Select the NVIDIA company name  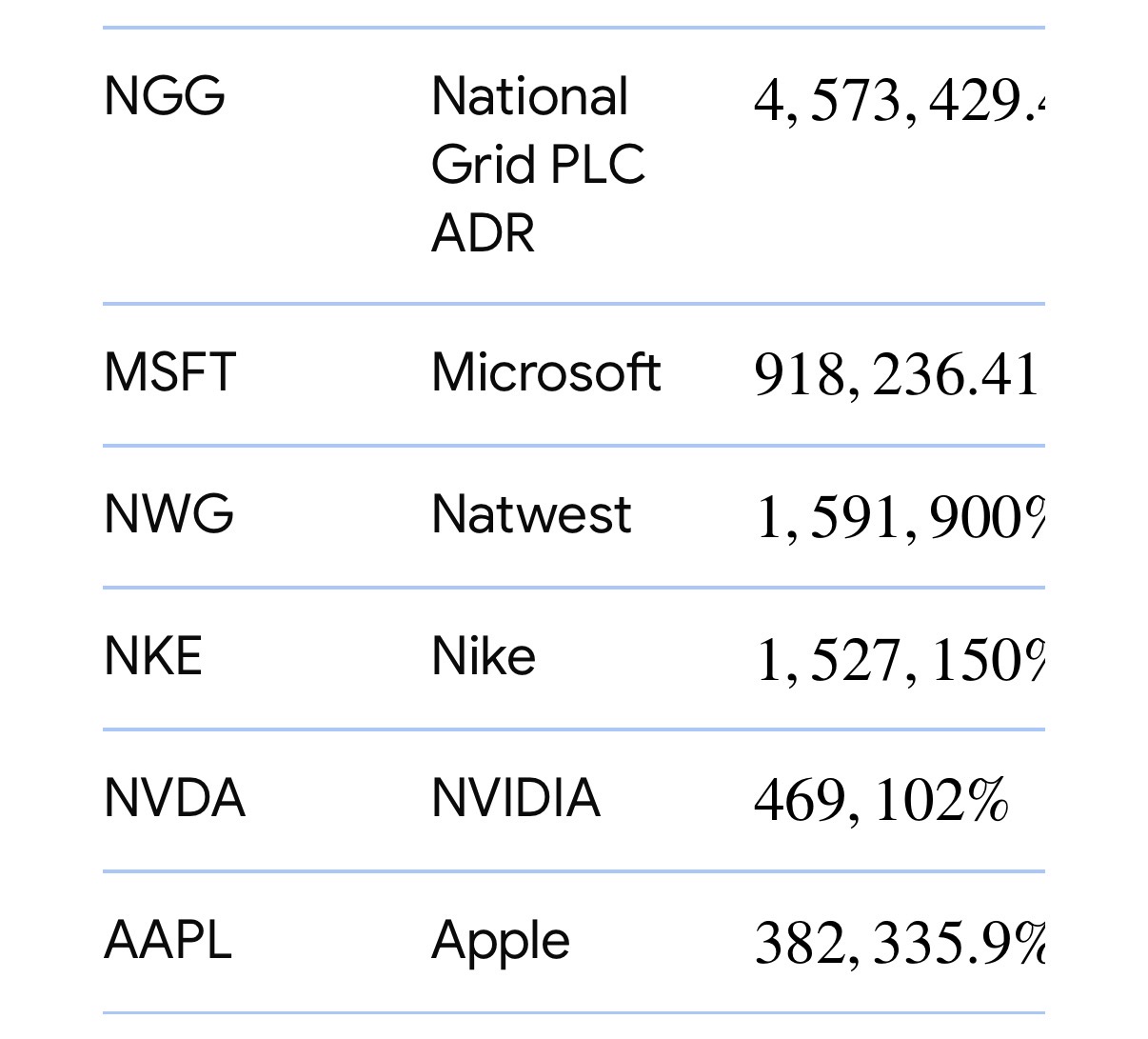tap(516, 798)
